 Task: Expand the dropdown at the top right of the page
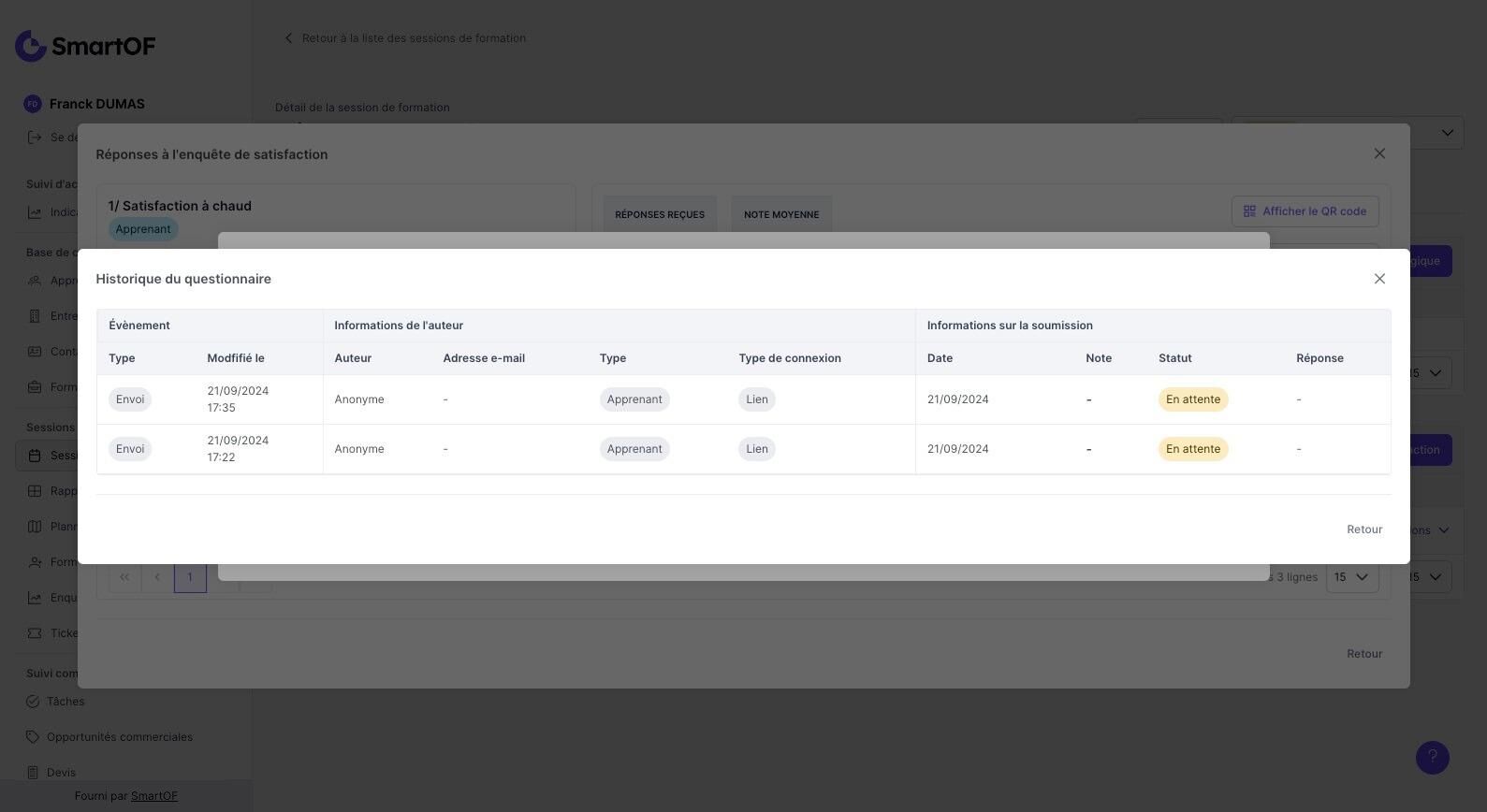(x=1348, y=132)
